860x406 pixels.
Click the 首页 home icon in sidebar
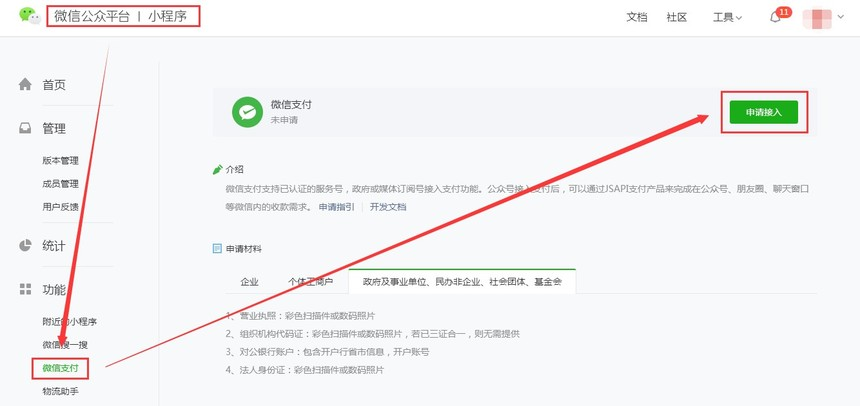click(26, 85)
